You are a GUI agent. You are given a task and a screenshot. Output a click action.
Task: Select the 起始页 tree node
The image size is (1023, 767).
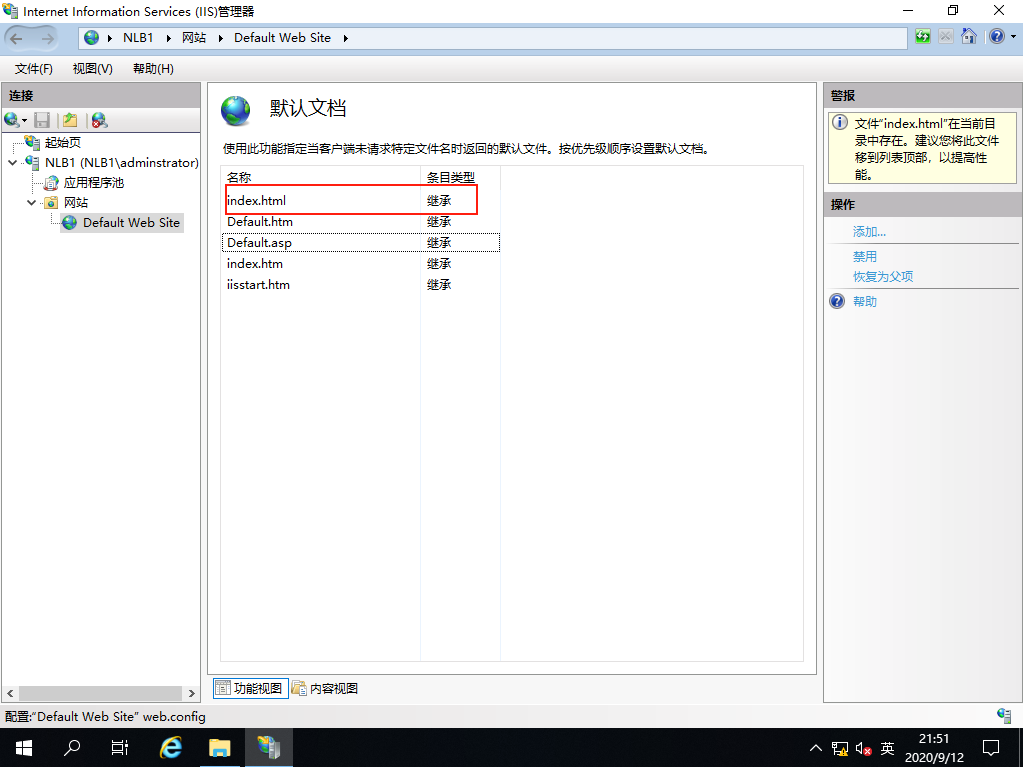[x=63, y=142]
